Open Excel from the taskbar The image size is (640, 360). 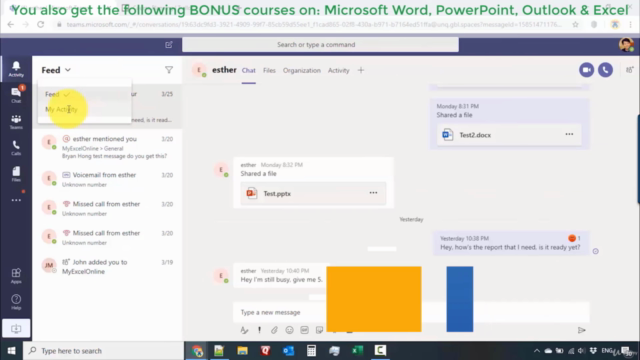point(358,351)
